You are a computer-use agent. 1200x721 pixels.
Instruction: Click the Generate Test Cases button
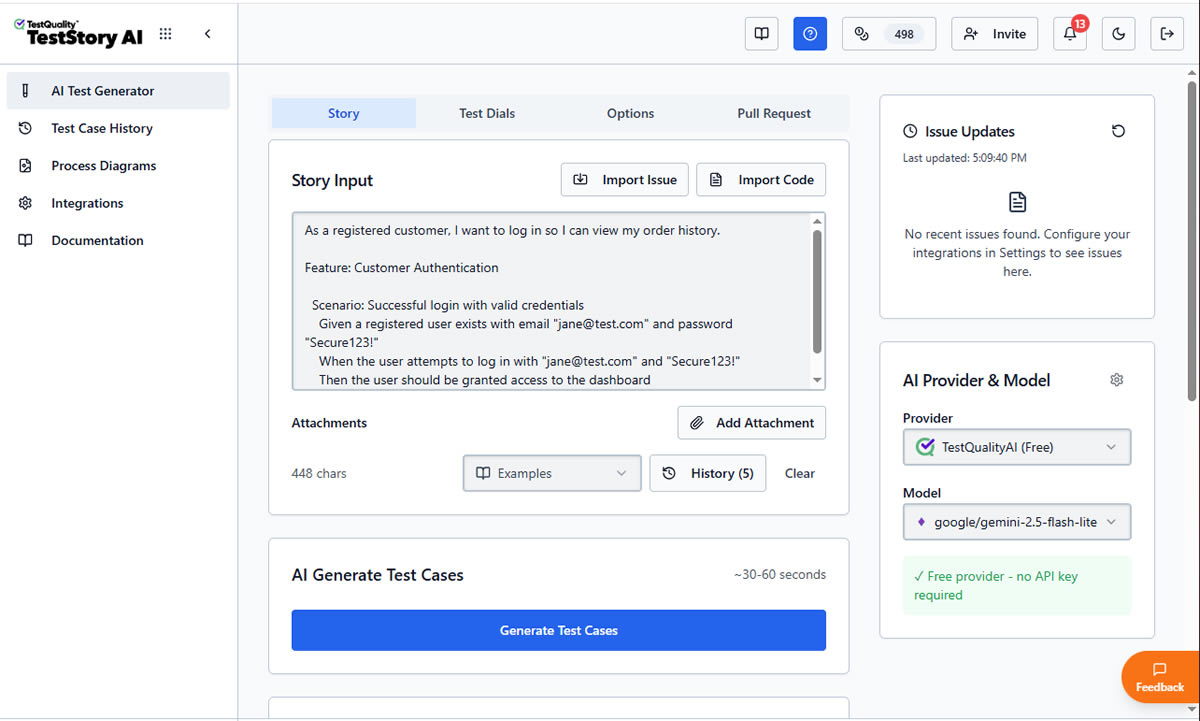click(x=558, y=630)
